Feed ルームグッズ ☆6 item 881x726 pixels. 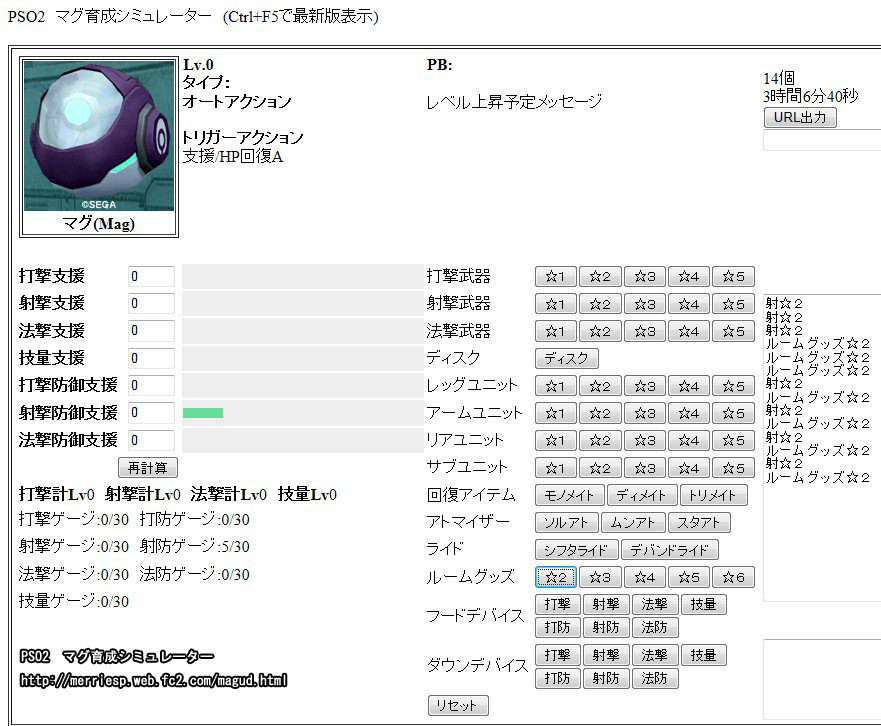(733, 577)
